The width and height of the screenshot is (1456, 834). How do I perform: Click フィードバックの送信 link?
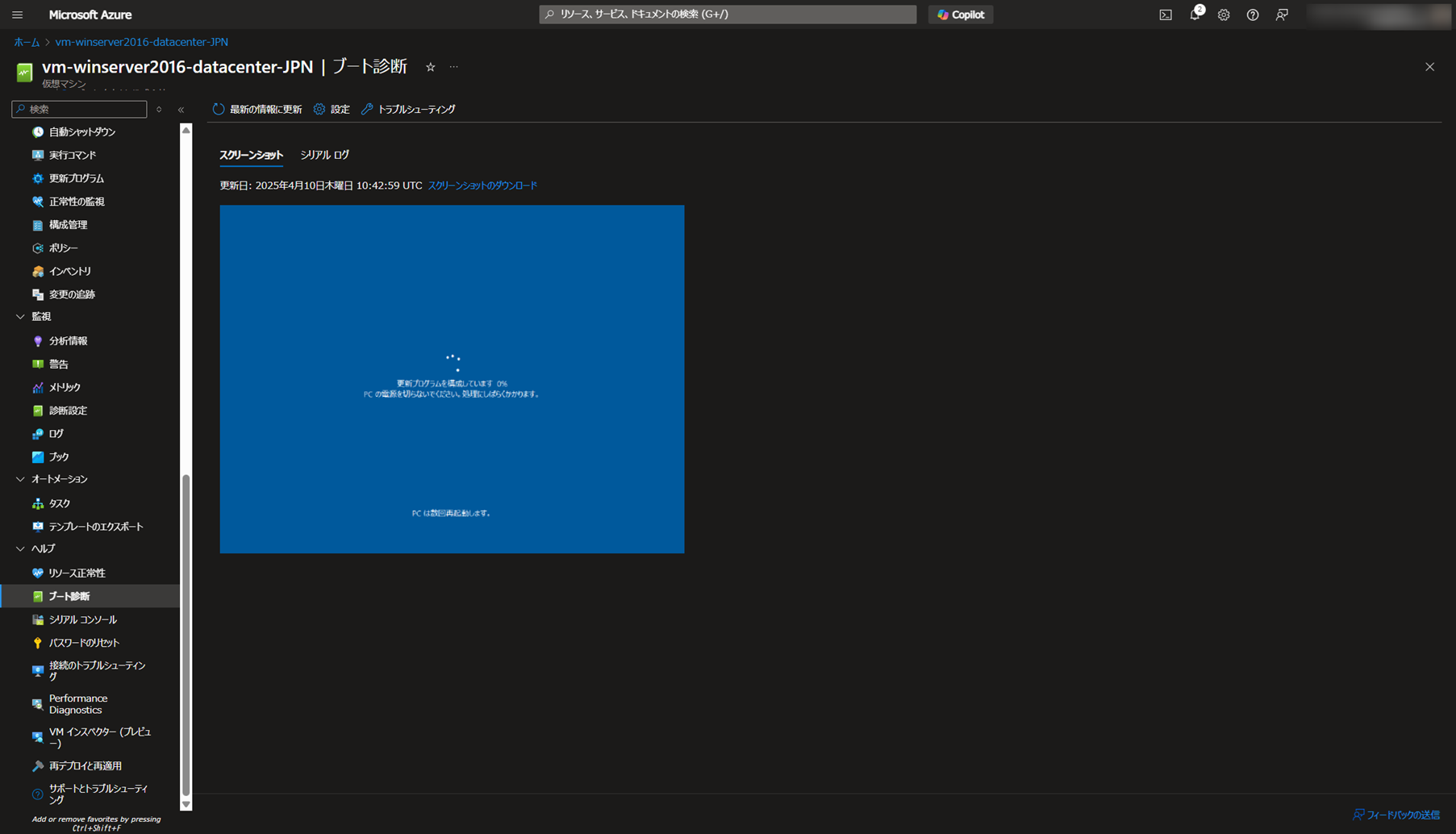1396,815
